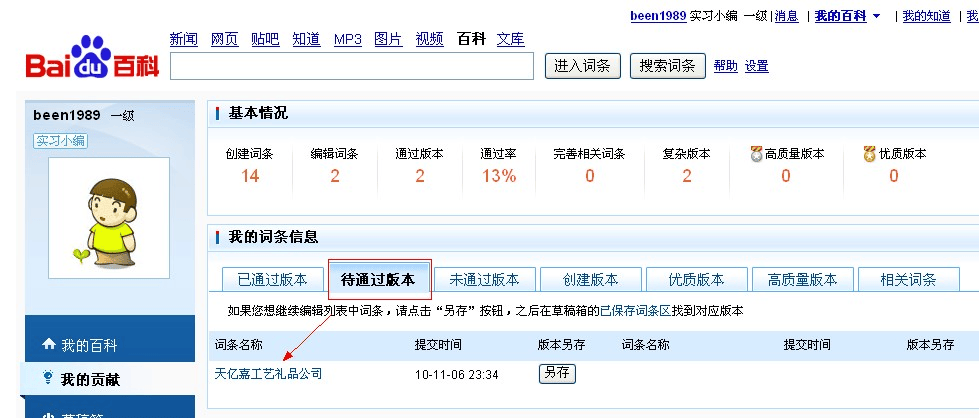Click the 实习小编 badge under username
Image resolution: width=979 pixels, height=418 pixels.
(x=60, y=141)
